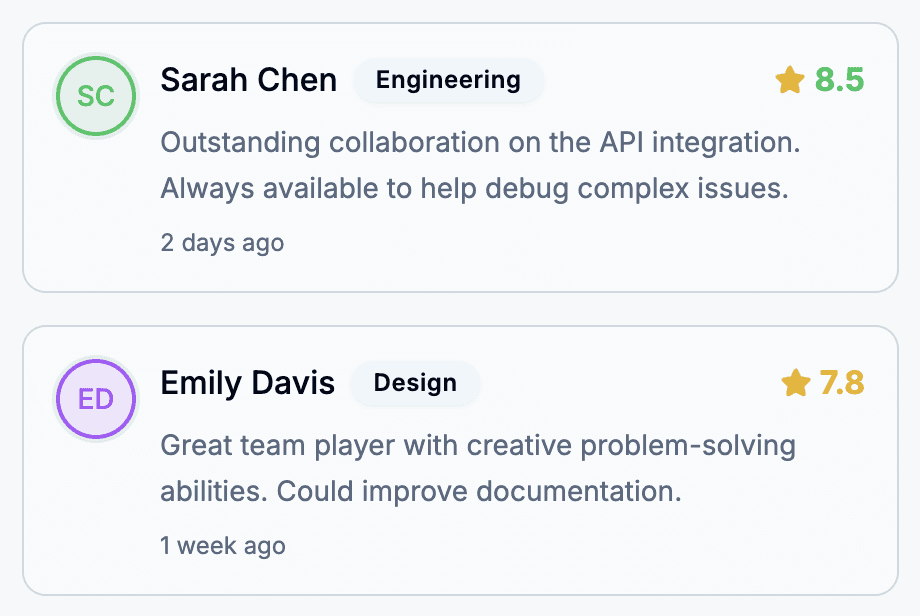Click the 7.8 rating value
The height and width of the screenshot is (616, 920).
pos(842,383)
